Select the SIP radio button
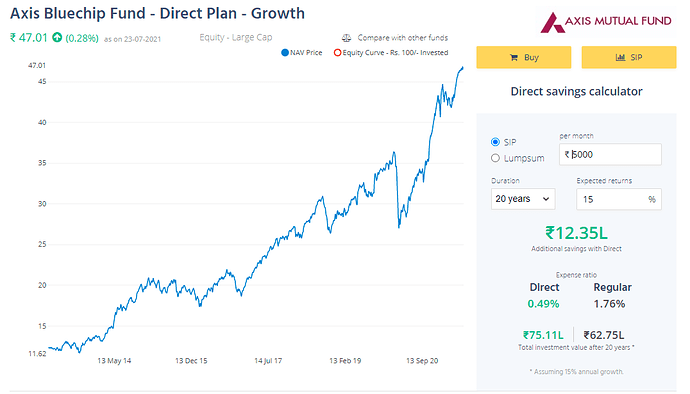690x394 pixels. pyautogui.click(x=495, y=142)
